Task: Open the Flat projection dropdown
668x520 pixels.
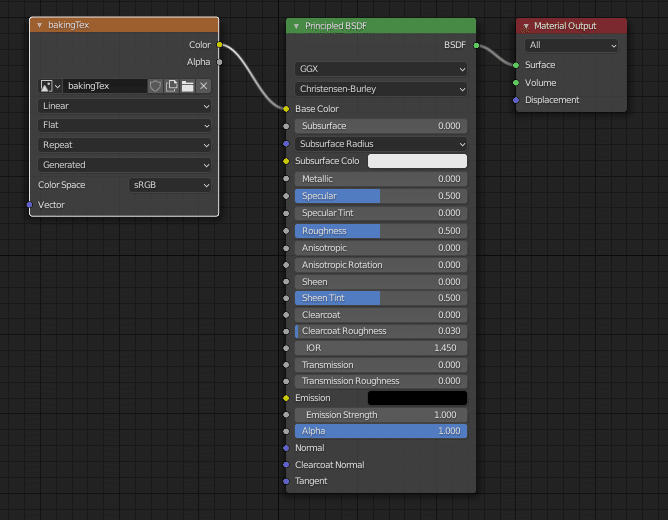Action: [124, 125]
